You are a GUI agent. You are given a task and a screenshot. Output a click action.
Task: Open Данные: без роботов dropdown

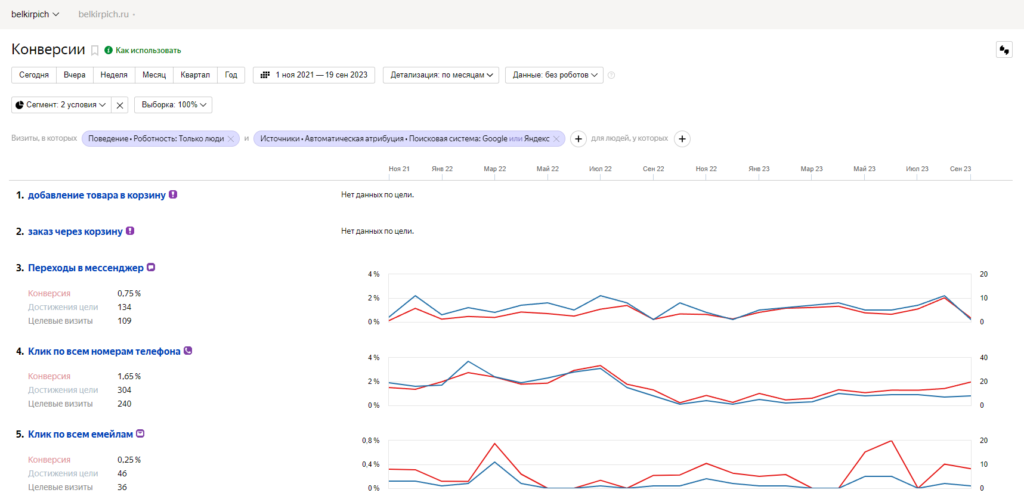(x=554, y=75)
